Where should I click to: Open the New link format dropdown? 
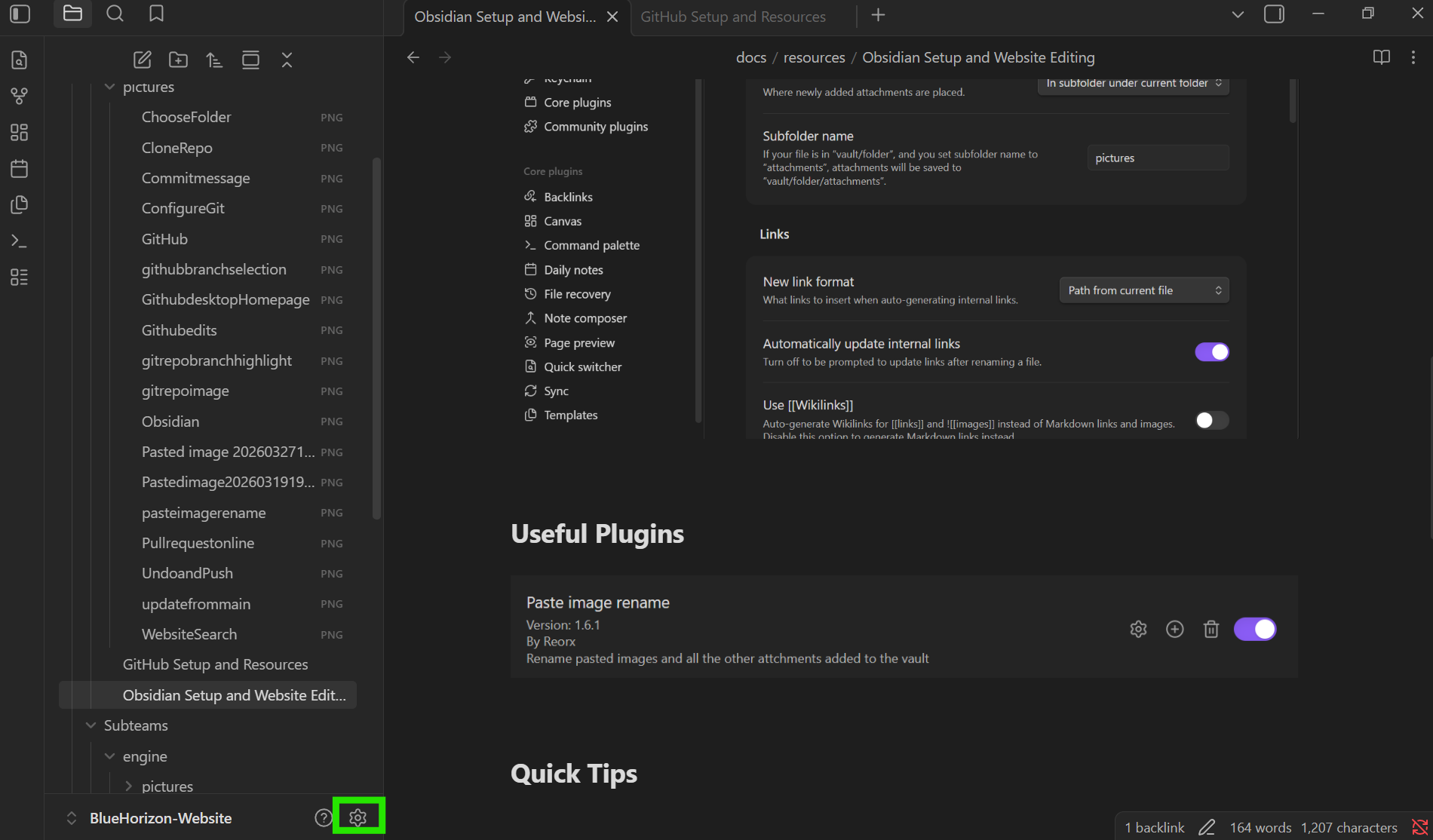coord(1144,290)
